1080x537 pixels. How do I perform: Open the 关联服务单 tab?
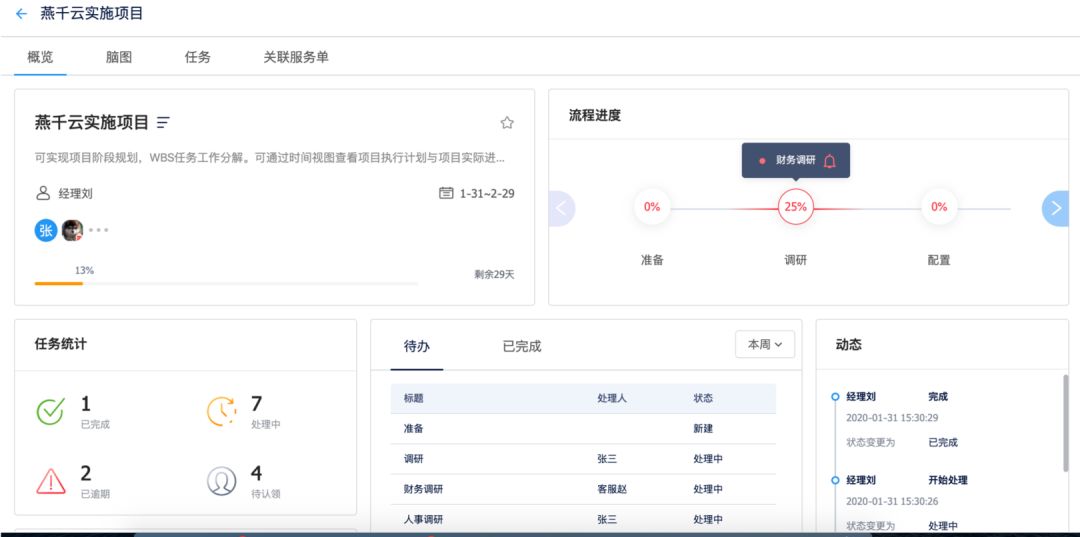pos(296,57)
